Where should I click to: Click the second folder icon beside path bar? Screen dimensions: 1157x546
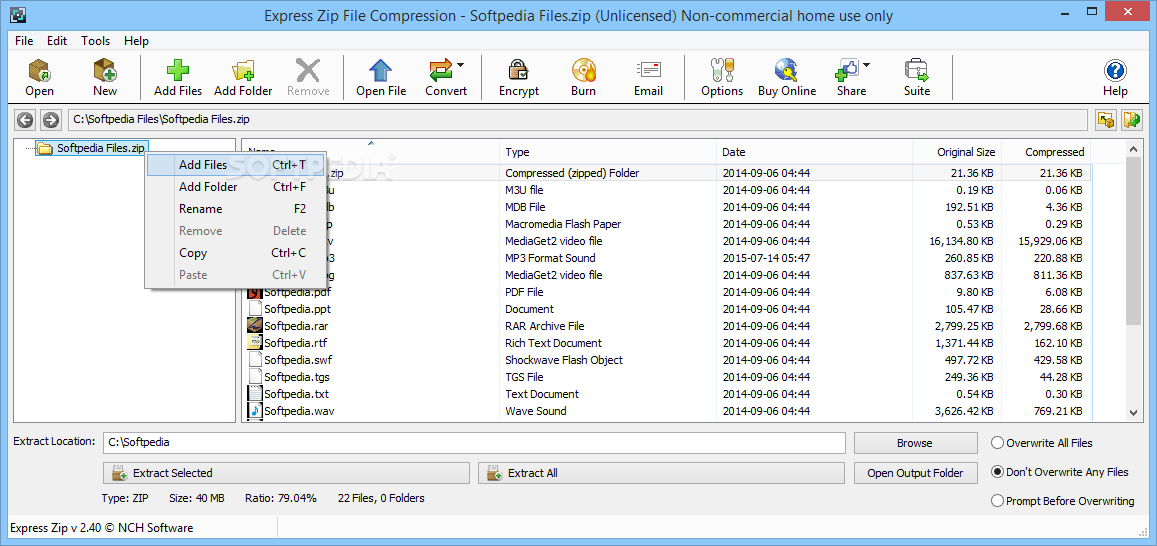[x=1132, y=120]
